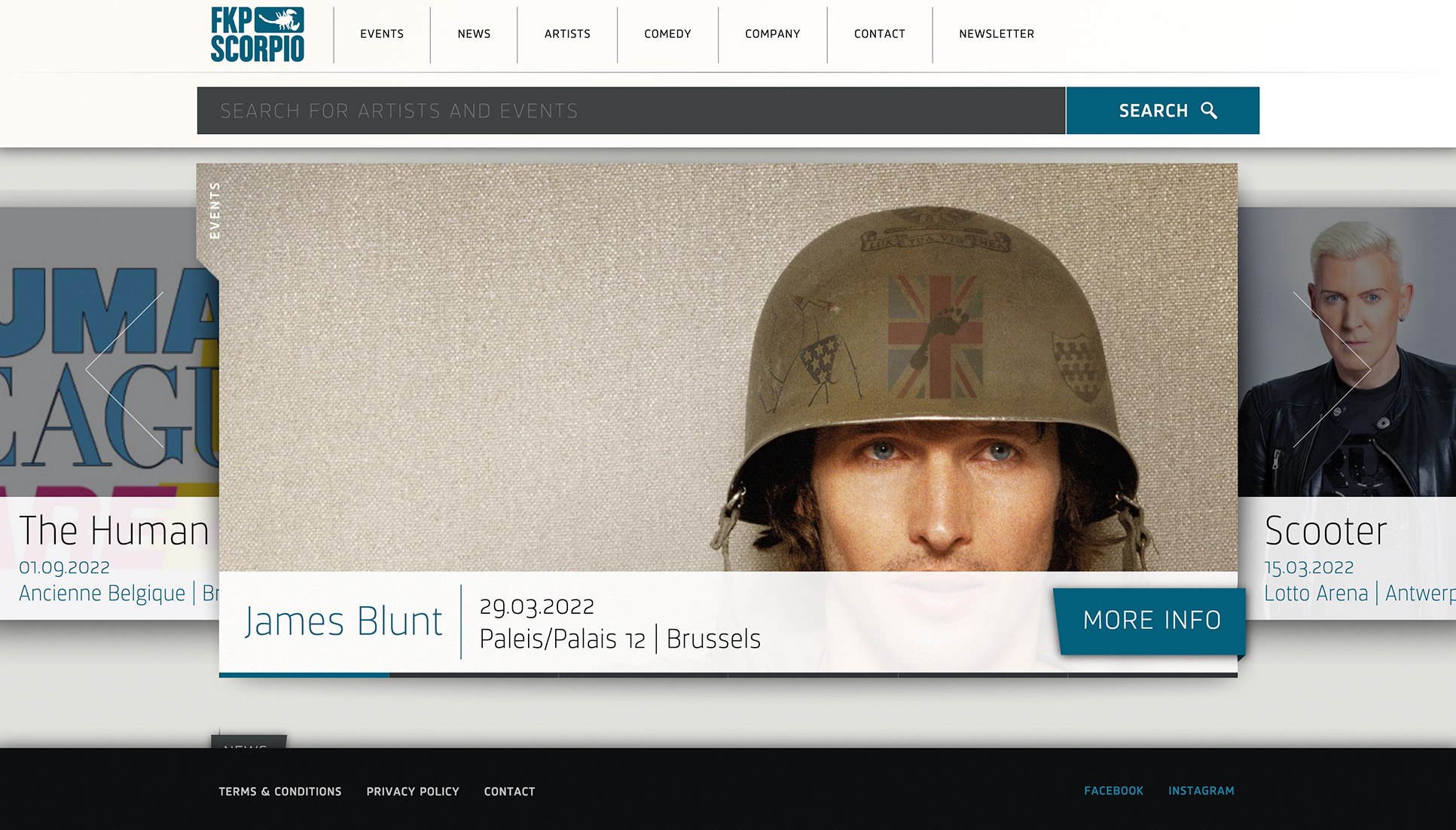Jump to second slide progress segment
1456x830 pixels.
coord(474,675)
